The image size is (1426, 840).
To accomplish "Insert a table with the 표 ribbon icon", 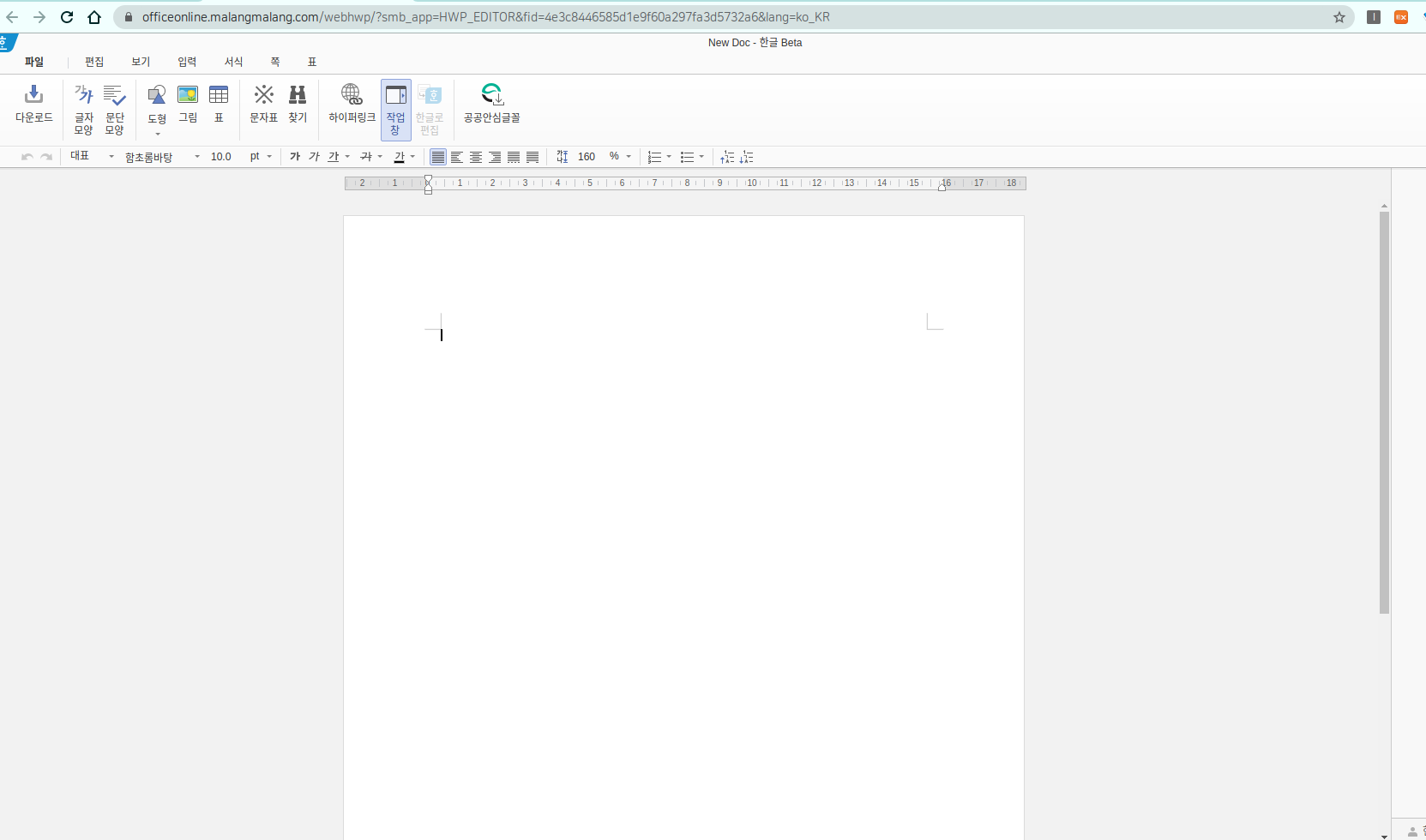I will 219,95.
